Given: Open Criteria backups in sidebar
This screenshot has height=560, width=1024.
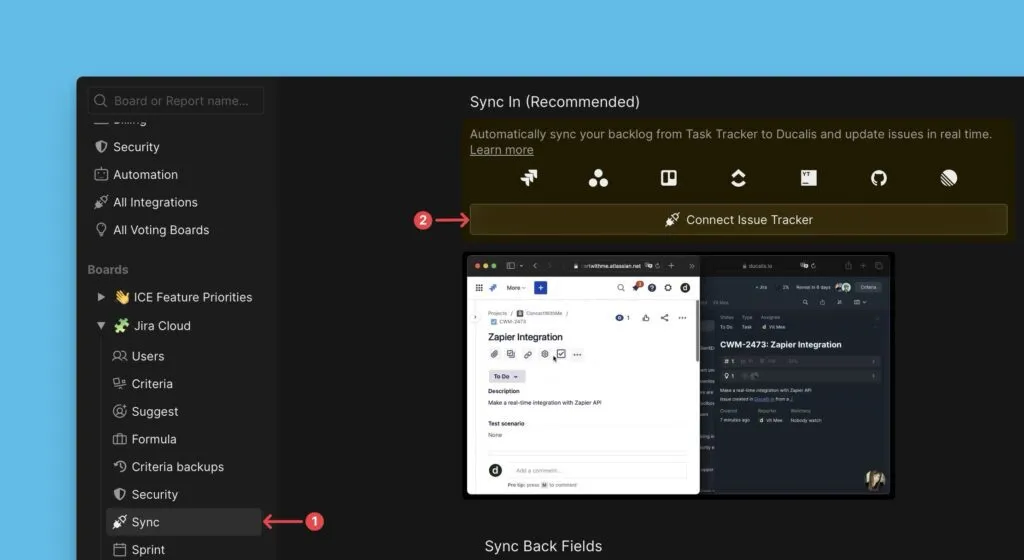Looking at the screenshot, I should [x=177, y=467].
